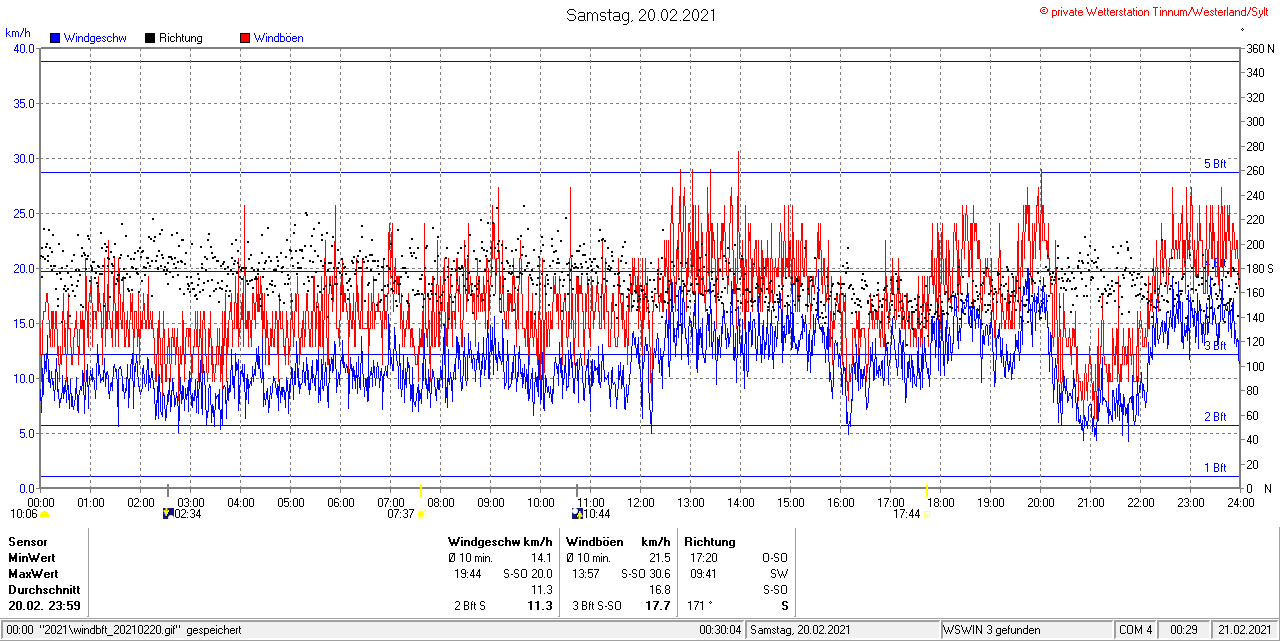
Task: Click the 1 Bft line label
Action: 1215,467
